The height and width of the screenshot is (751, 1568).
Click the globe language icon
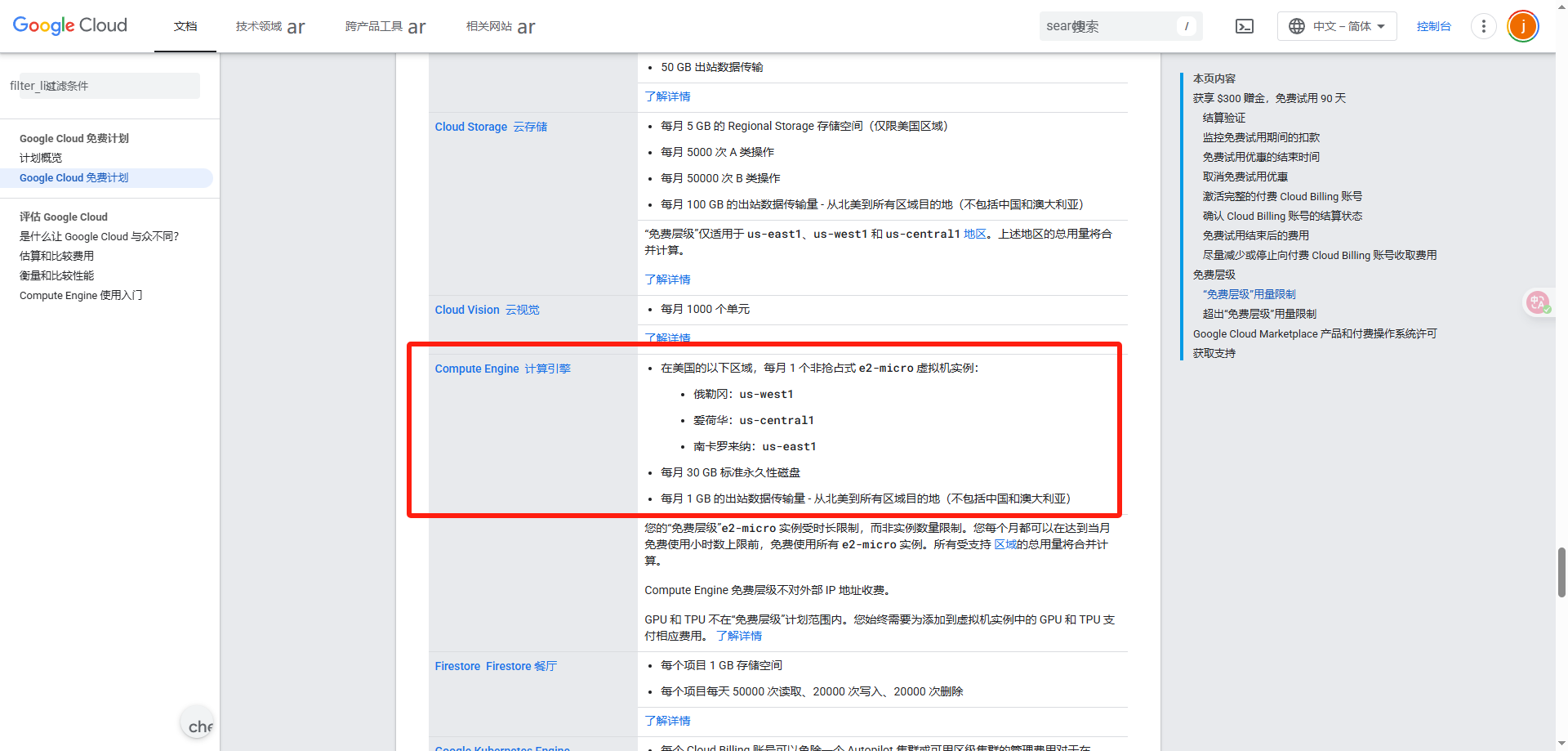tap(1297, 26)
